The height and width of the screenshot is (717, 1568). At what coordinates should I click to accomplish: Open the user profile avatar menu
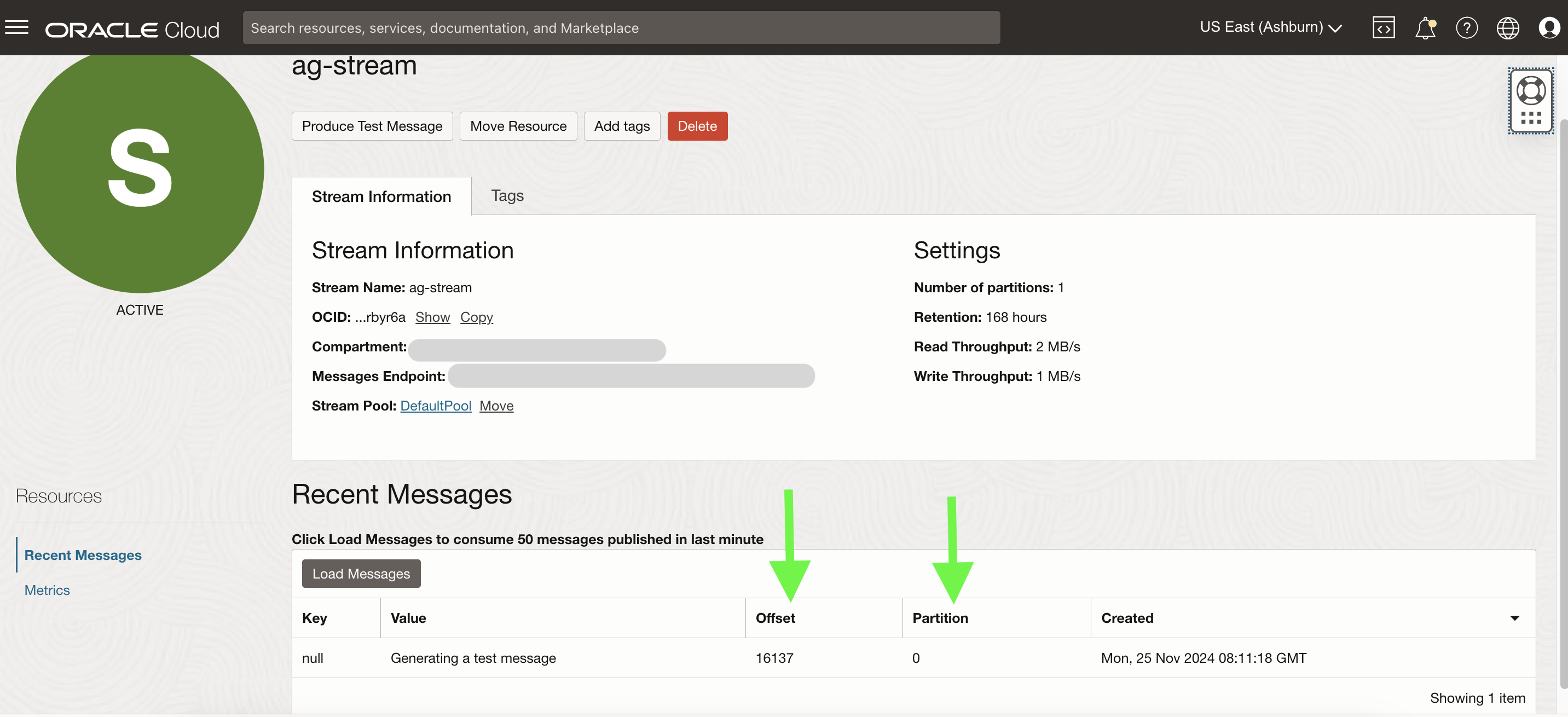(x=1548, y=27)
